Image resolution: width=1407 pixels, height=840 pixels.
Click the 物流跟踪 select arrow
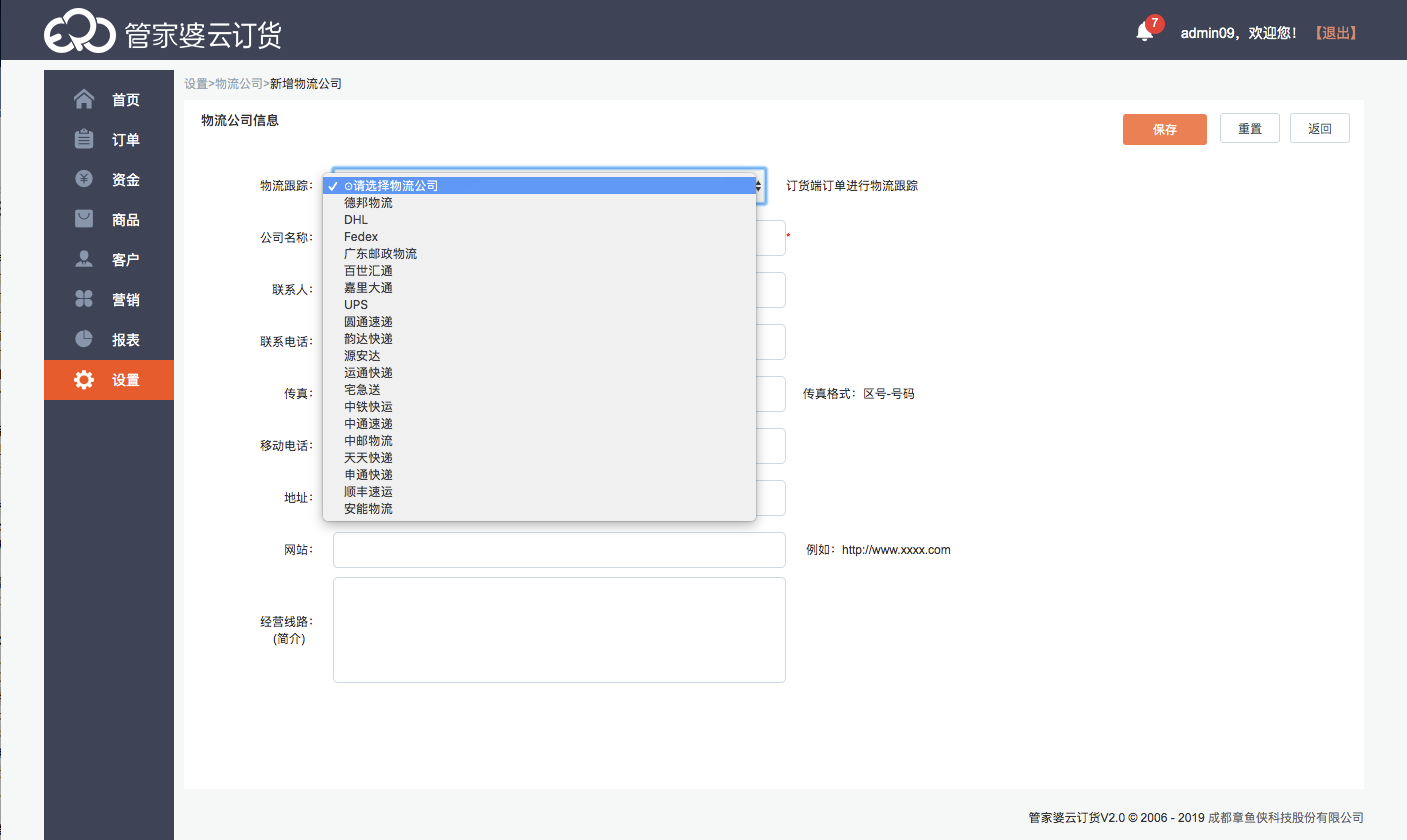coord(760,186)
